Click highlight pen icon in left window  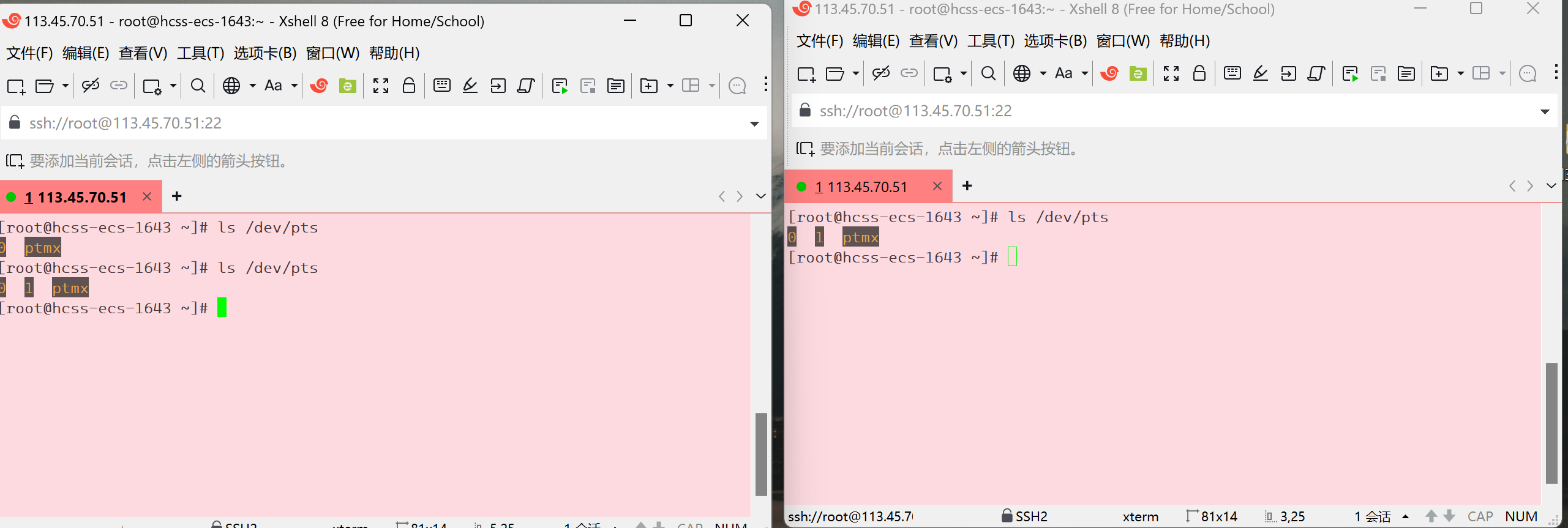pyautogui.click(x=470, y=86)
